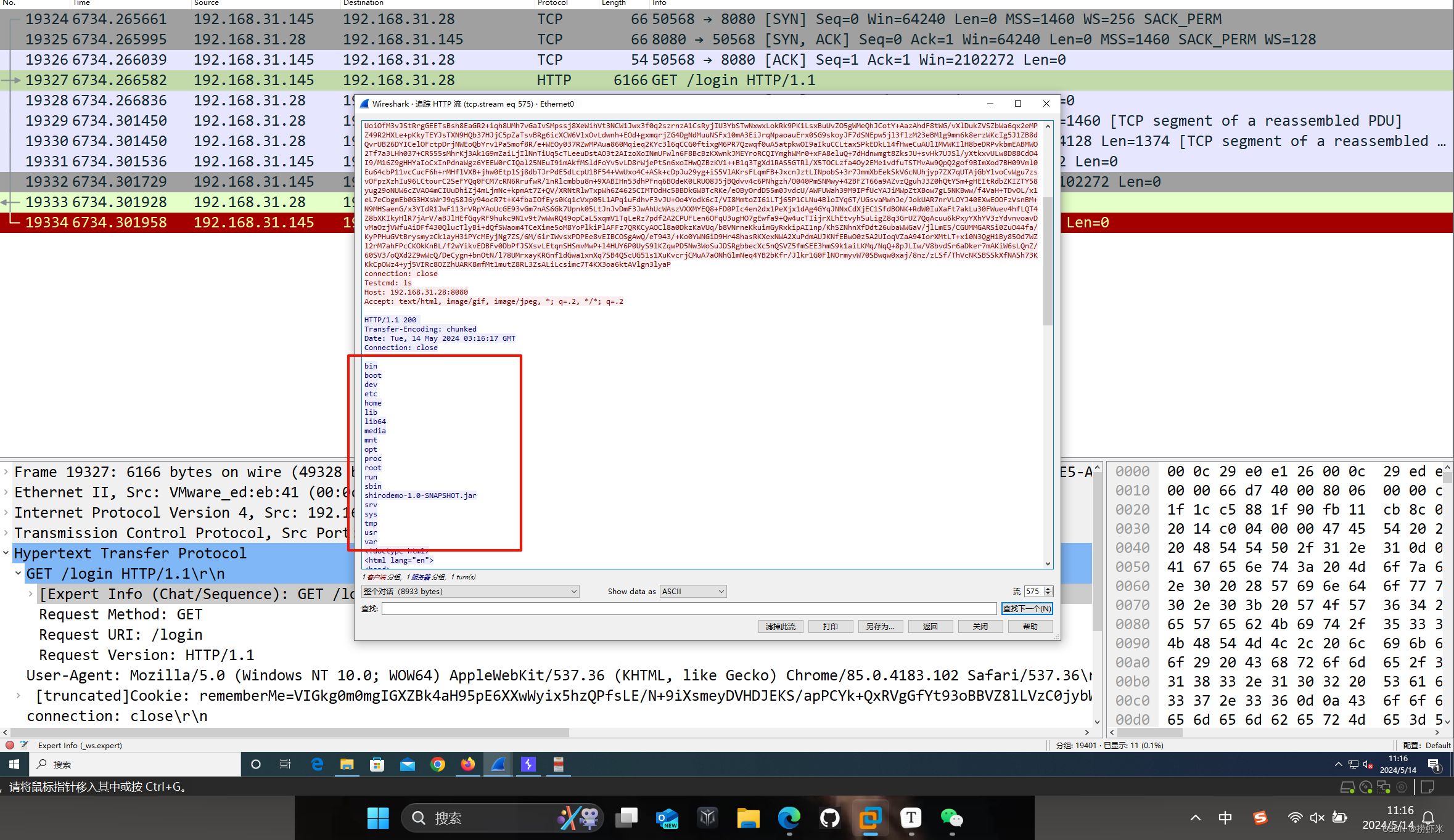Open Outlook New on the host taskbar
This screenshot has width=1454, height=840.
pos(667,818)
